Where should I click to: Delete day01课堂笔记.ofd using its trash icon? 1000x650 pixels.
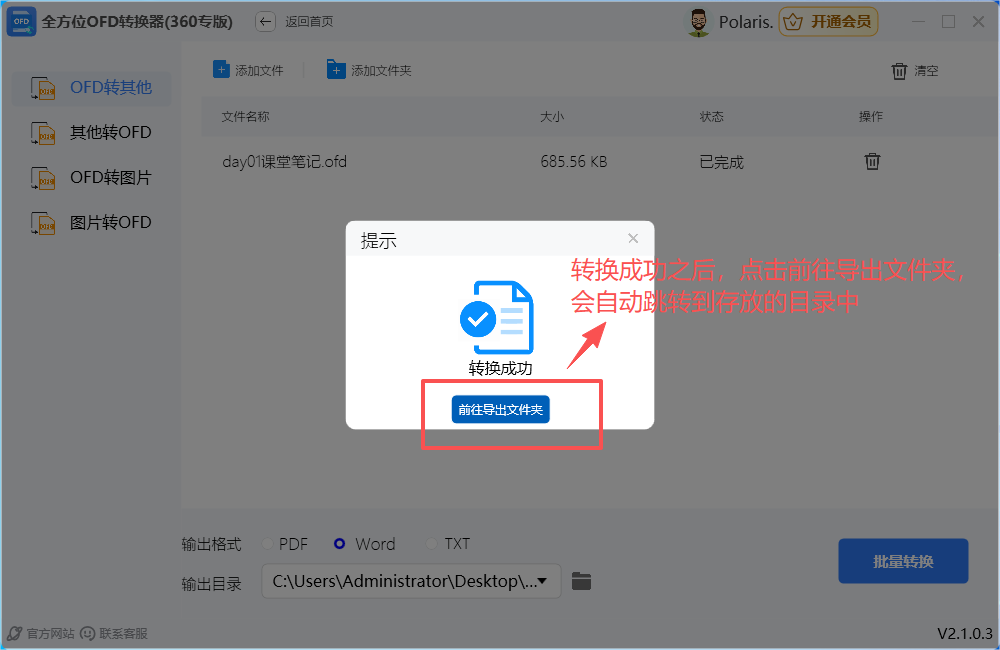click(x=871, y=161)
